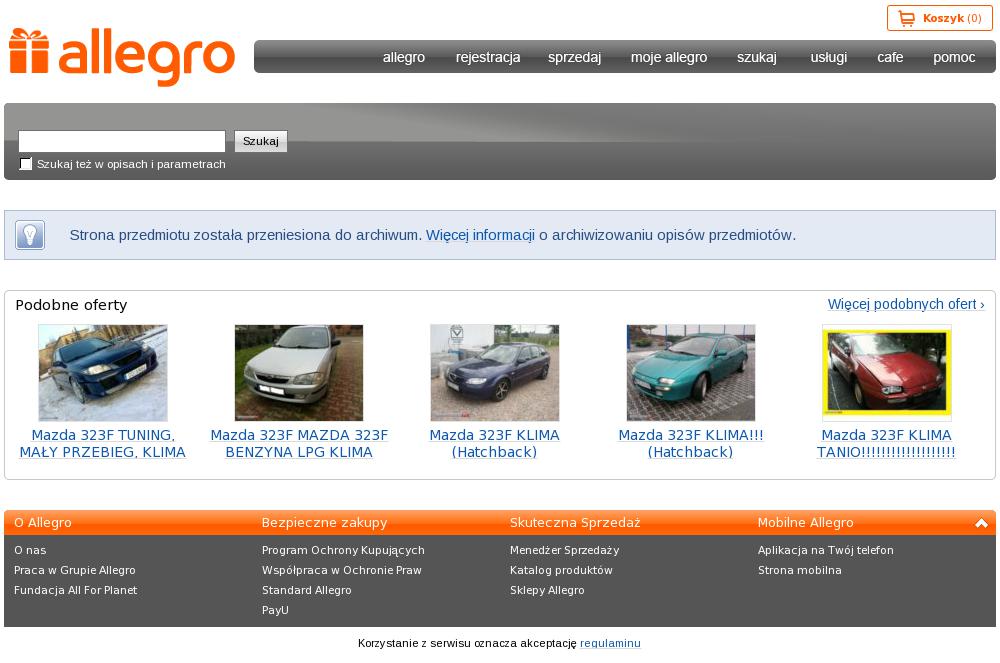Screen dimensions: 1000x663
Task: Collapse the footer with the arrow icon
Action: tap(981, 523)
